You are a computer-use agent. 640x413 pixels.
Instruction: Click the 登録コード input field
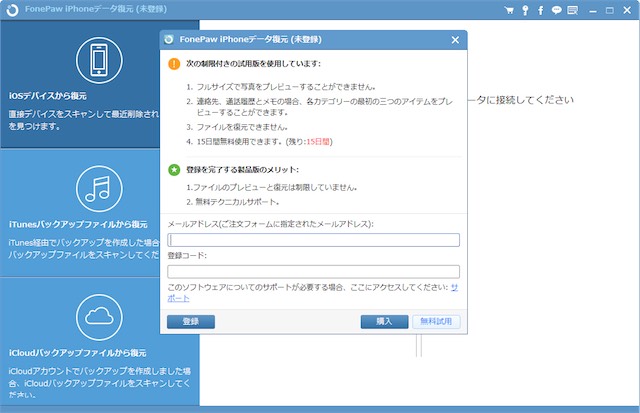(x=313, y=272)
